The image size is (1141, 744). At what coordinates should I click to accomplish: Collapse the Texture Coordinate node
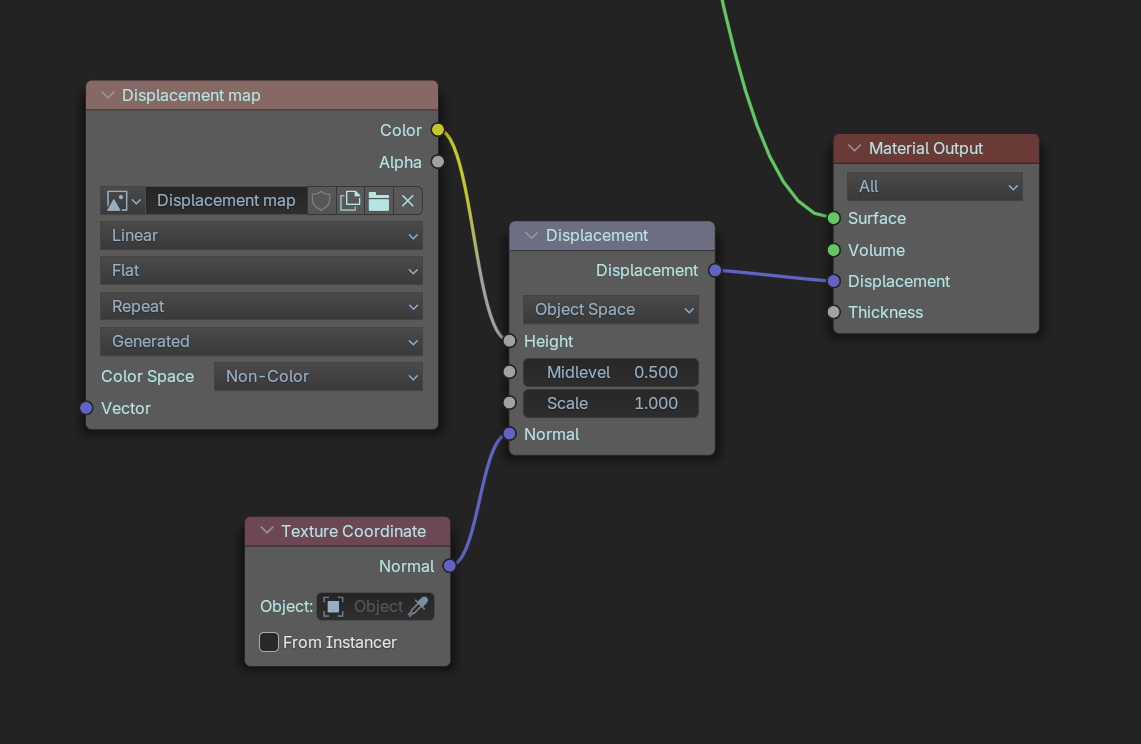point(267,531)
